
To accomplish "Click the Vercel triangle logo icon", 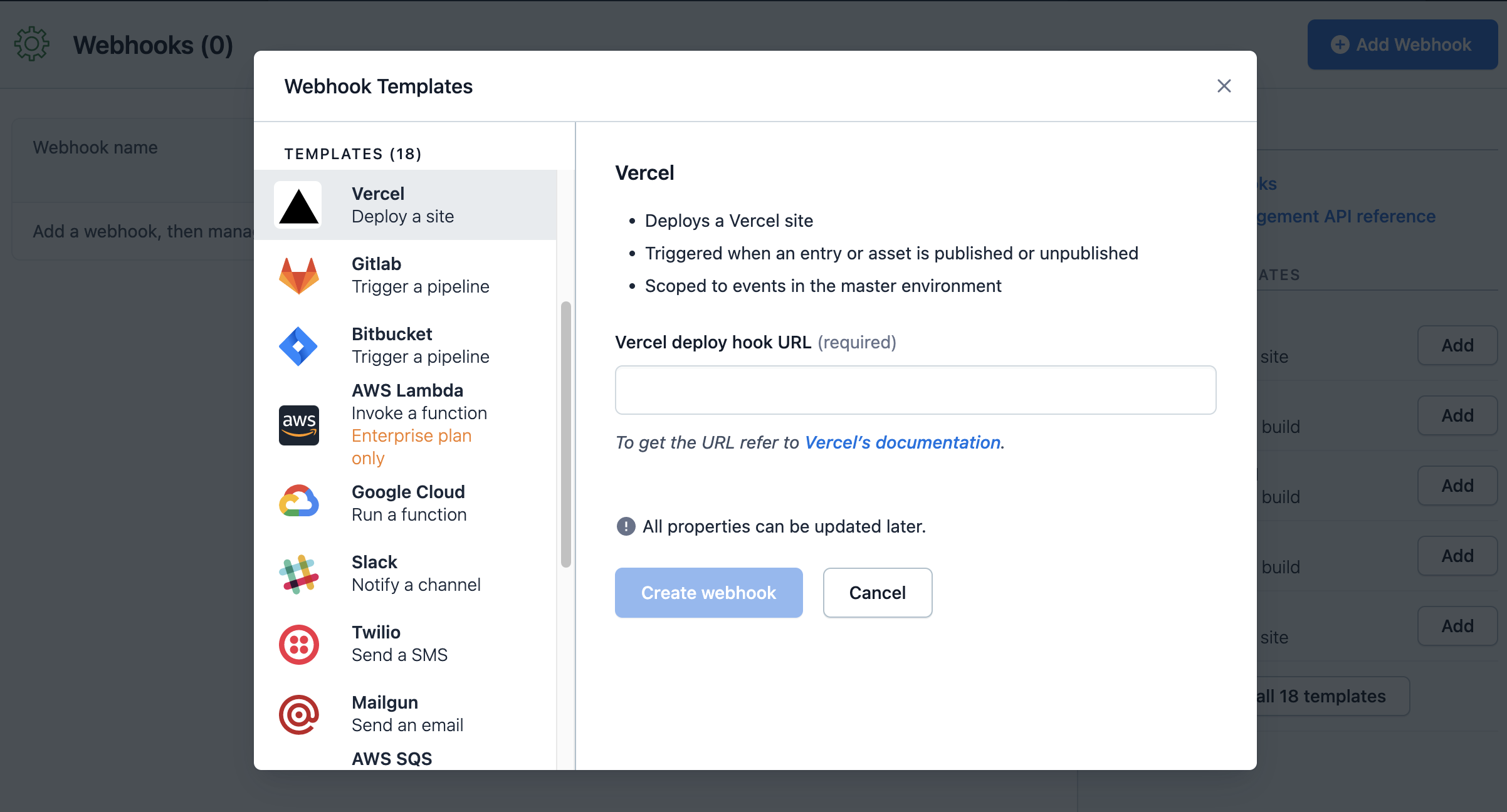I will (x=298, y=206).
